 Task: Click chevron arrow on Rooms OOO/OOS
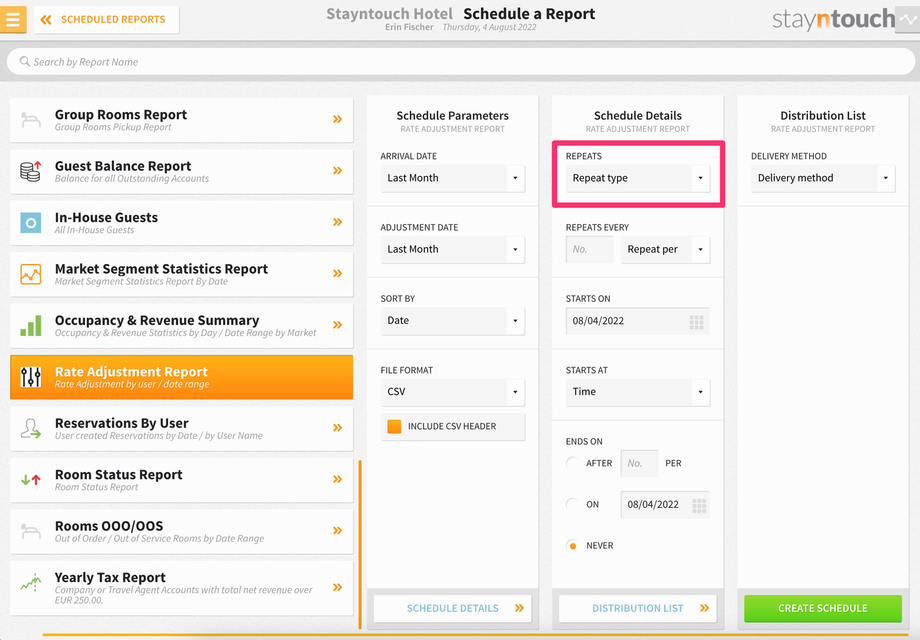click(337, 531)
